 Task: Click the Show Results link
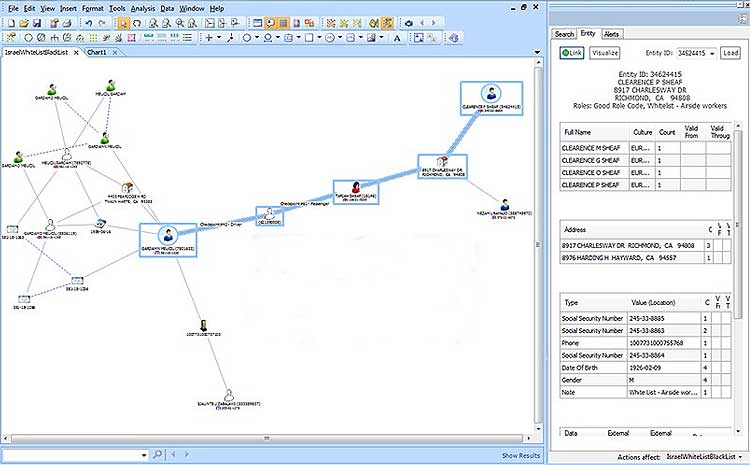tap(520, 455)
